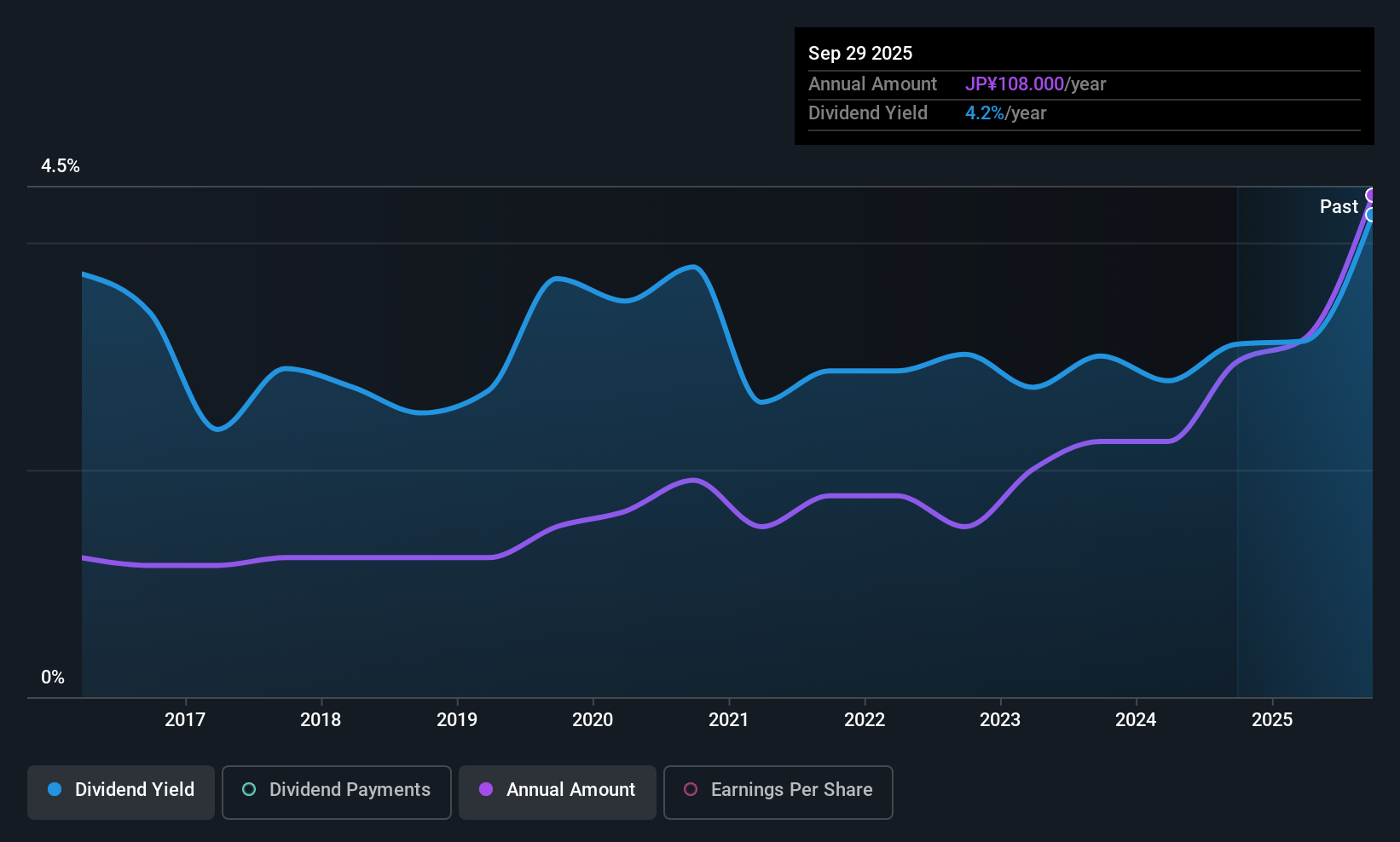Image resolution: width=1400 pixels, height=842 pixels.
Task: Click the JP¥108.000/year annual amount value
Action: [x=1015, y=84]
